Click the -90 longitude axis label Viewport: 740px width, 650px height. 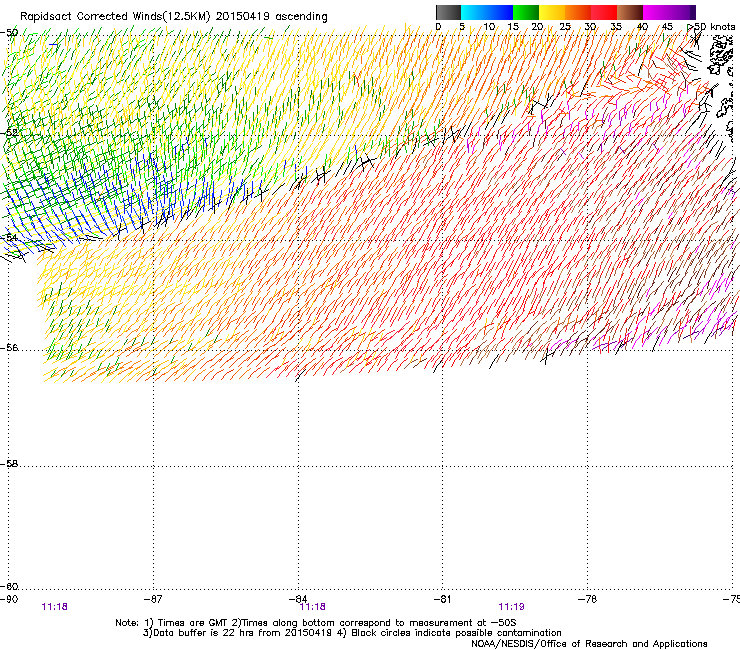click(8, 599)
